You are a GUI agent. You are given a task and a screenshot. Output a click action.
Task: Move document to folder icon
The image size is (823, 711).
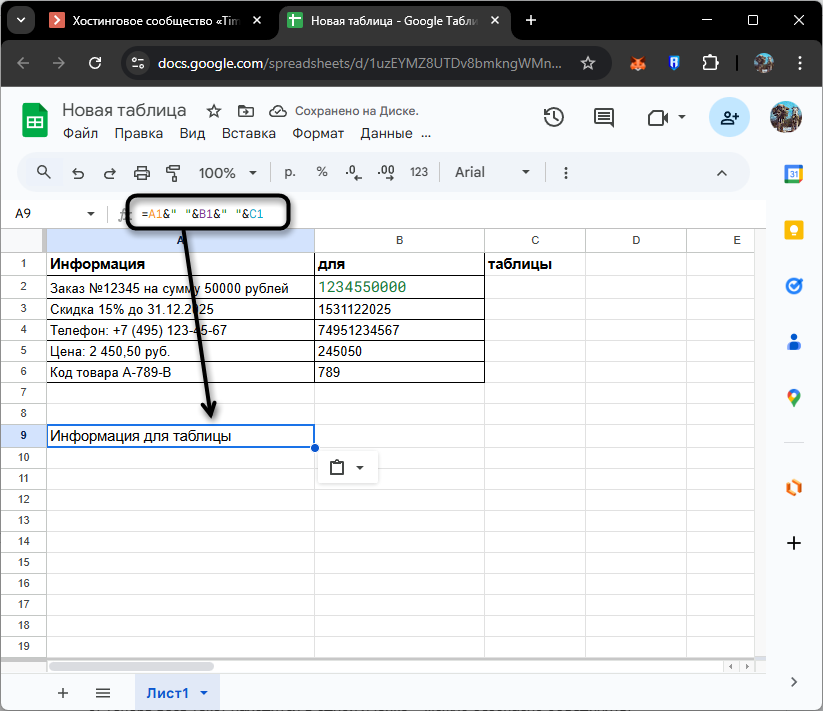pyautogui.click(x=246, y=111)
